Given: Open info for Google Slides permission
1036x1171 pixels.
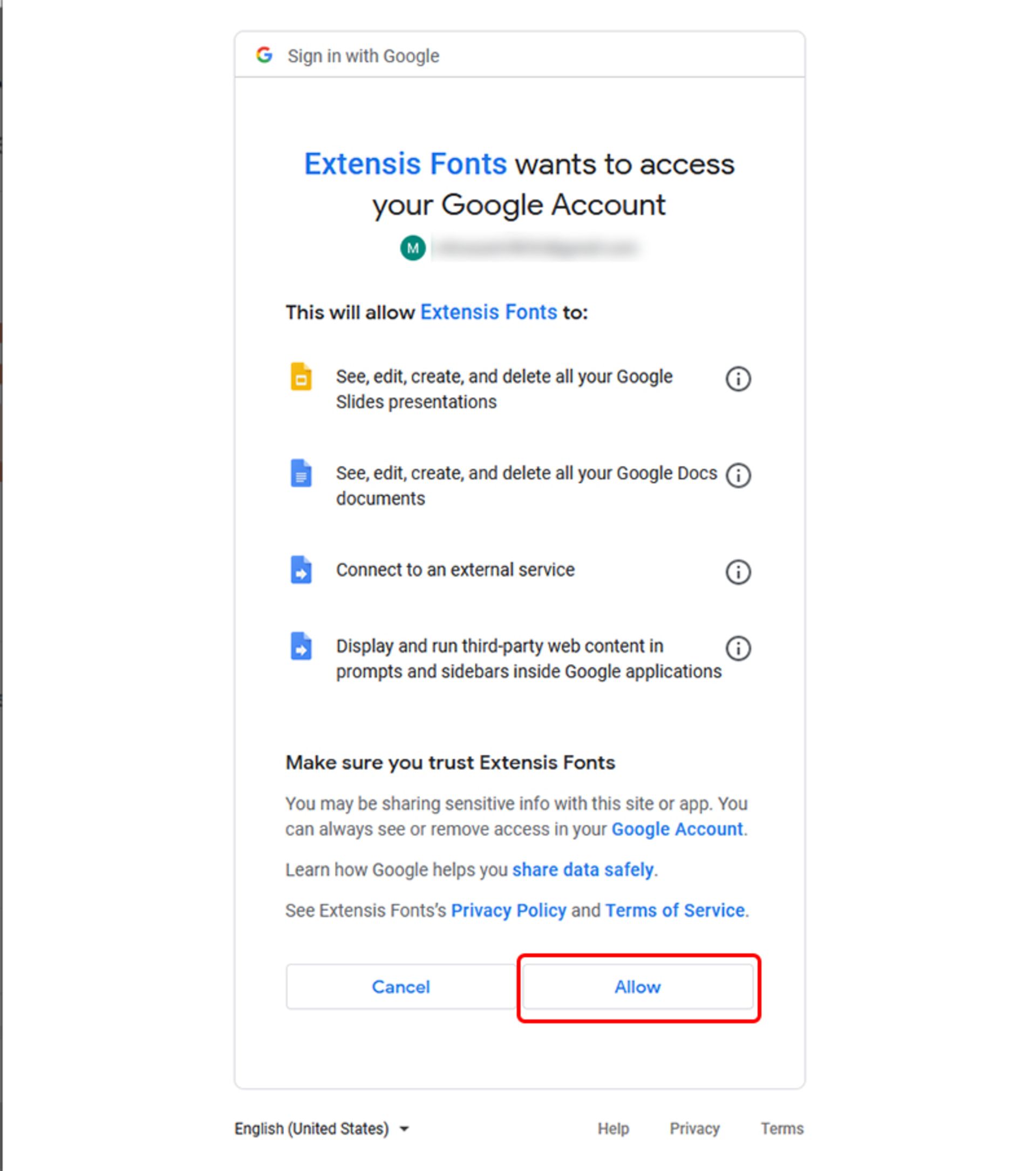Looking at the screenshot, I should point(738,379).
